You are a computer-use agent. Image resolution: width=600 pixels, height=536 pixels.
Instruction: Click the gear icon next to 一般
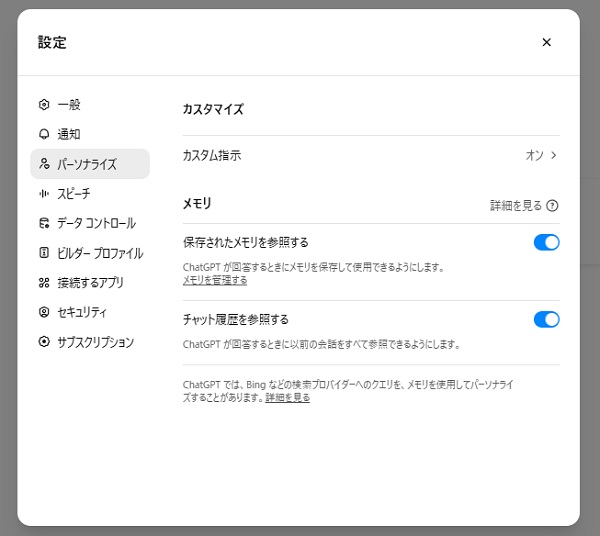pos(44,104)
